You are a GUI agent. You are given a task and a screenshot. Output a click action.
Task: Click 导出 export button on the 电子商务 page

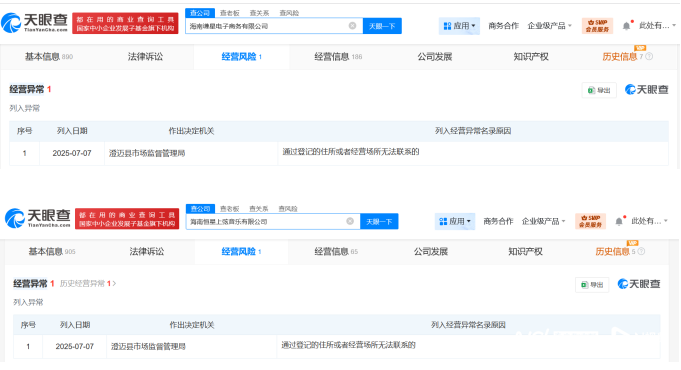pos(599,90)
